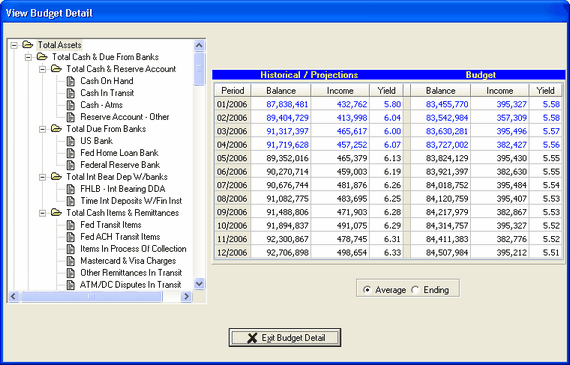Screen dimensions: 570x365
Task: Click the Period column header
Action: [x=233, y=91]
